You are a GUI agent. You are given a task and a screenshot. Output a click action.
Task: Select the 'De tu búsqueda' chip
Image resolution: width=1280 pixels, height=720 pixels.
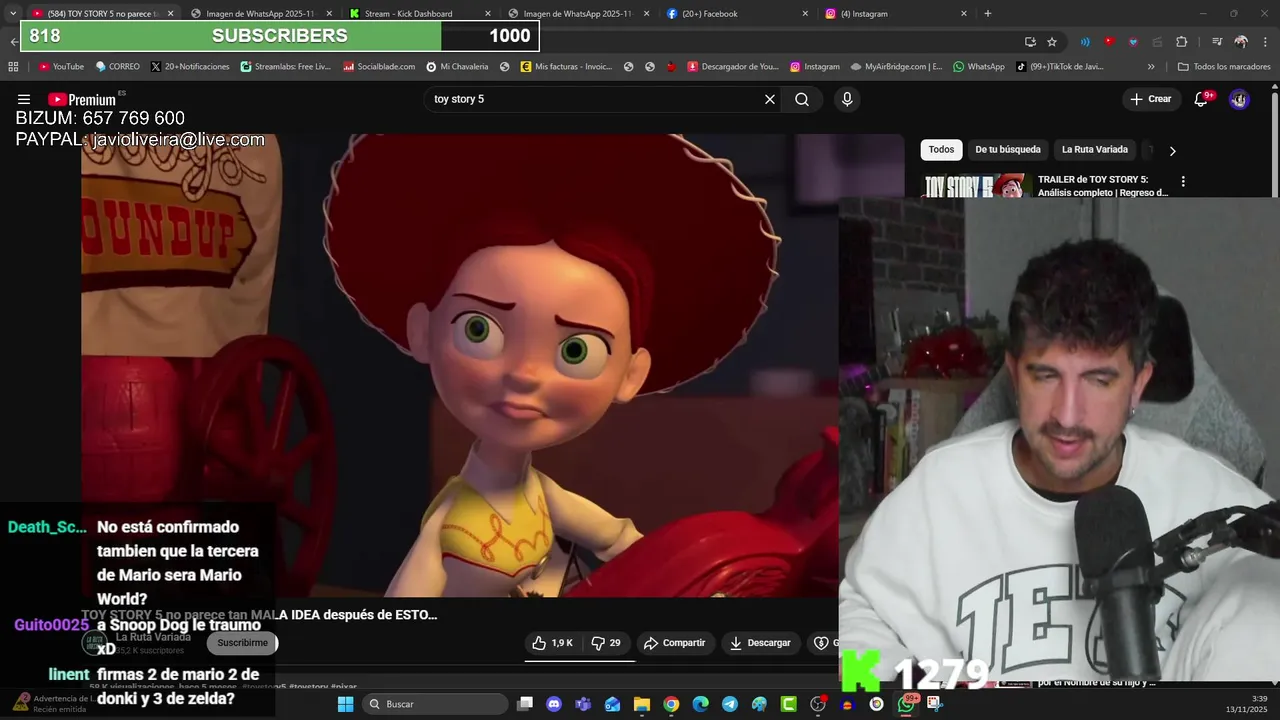pyautogui.click(x=1008, y=150)
